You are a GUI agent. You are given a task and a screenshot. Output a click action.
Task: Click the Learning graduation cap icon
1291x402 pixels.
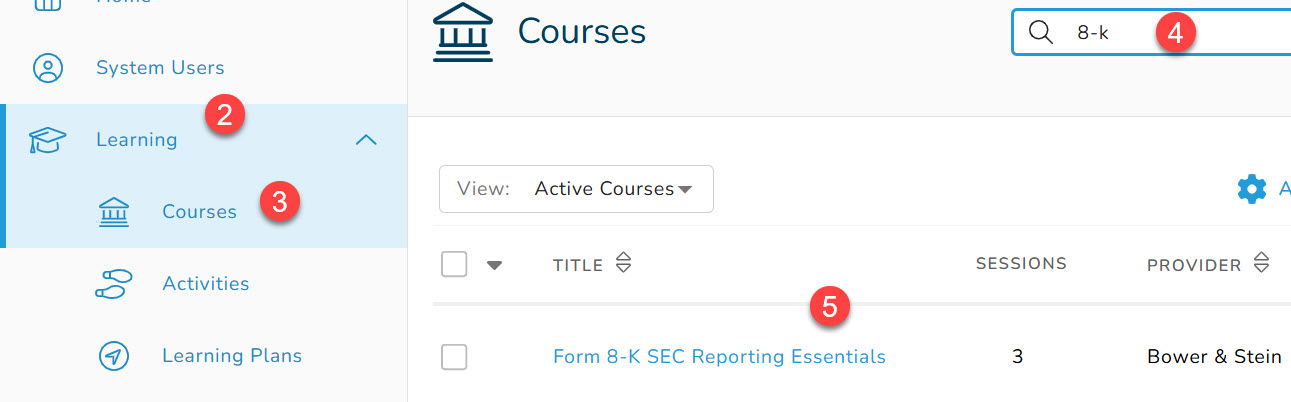48,140
